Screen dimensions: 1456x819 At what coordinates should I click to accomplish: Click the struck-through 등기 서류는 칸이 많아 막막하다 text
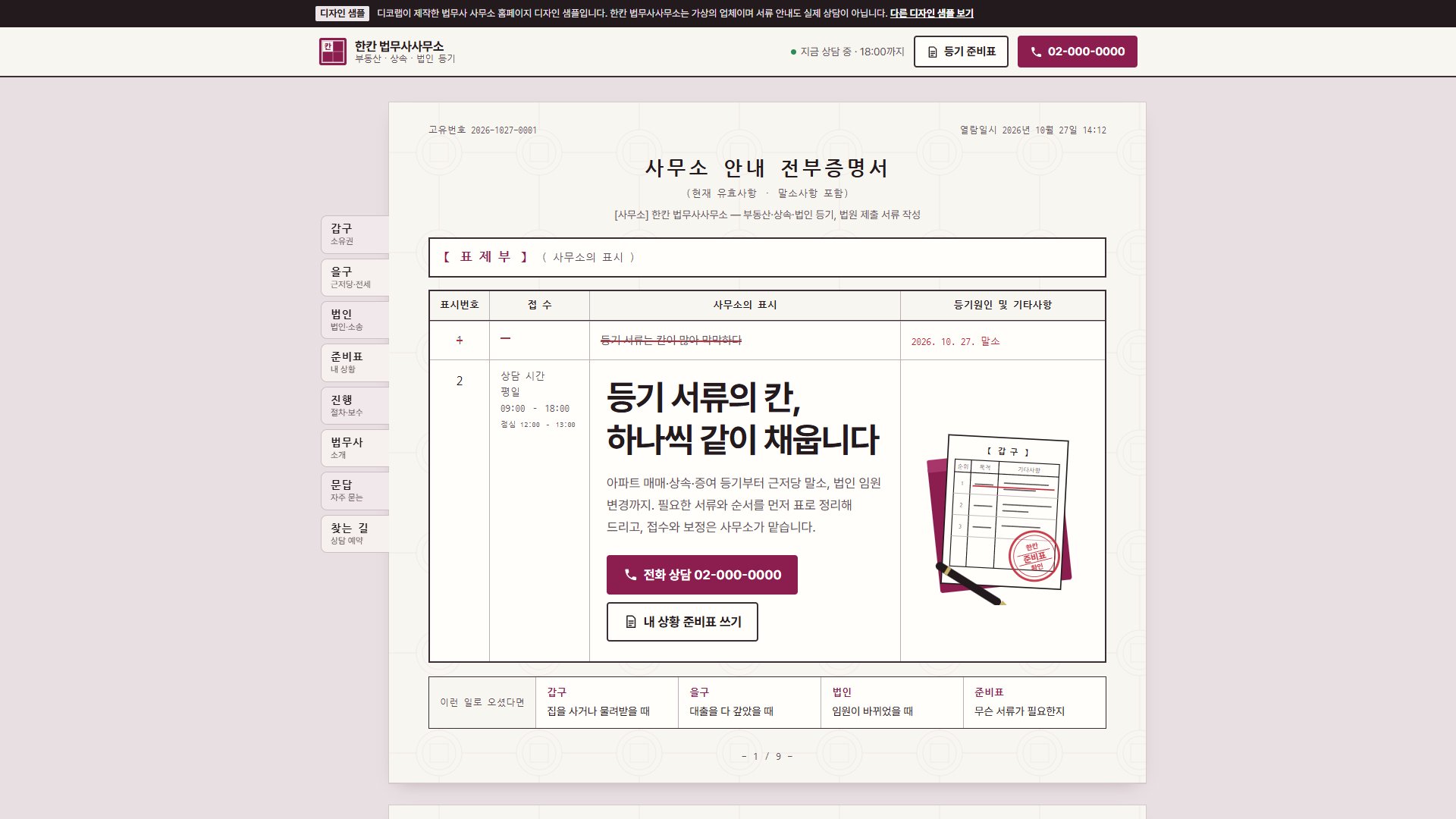671,340
